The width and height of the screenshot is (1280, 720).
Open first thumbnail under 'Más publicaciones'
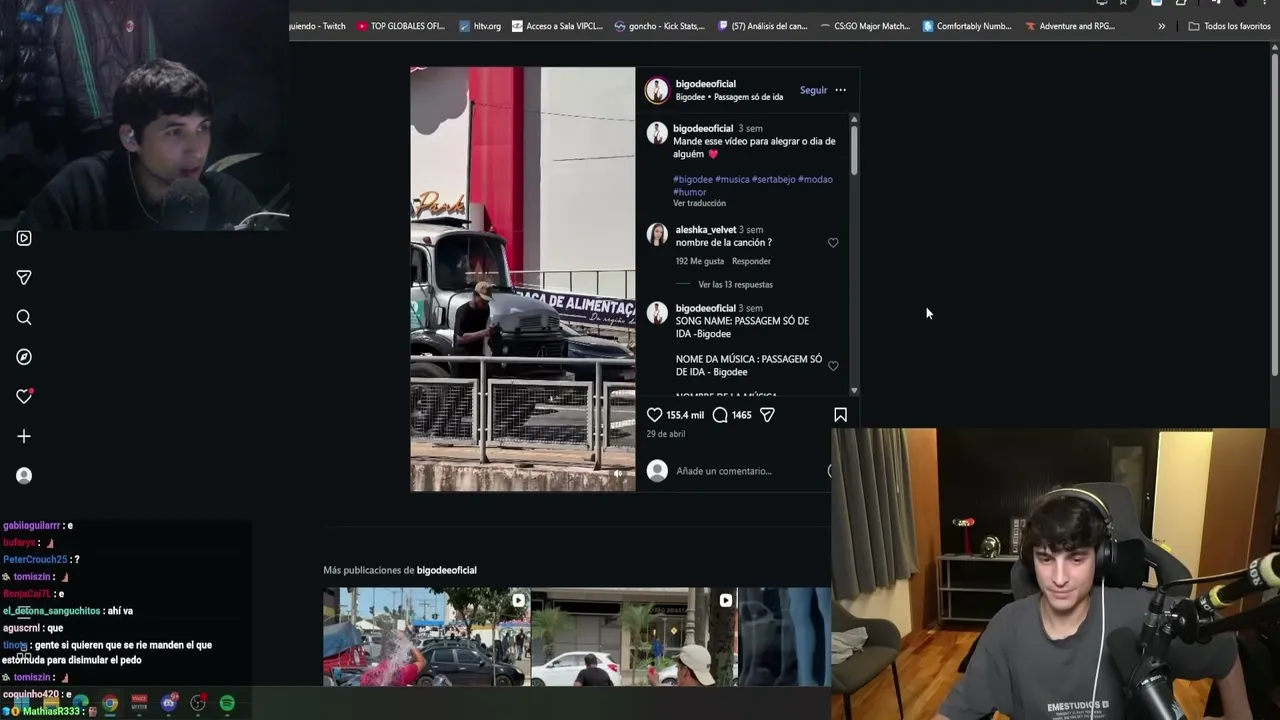(x=427, y=637)
